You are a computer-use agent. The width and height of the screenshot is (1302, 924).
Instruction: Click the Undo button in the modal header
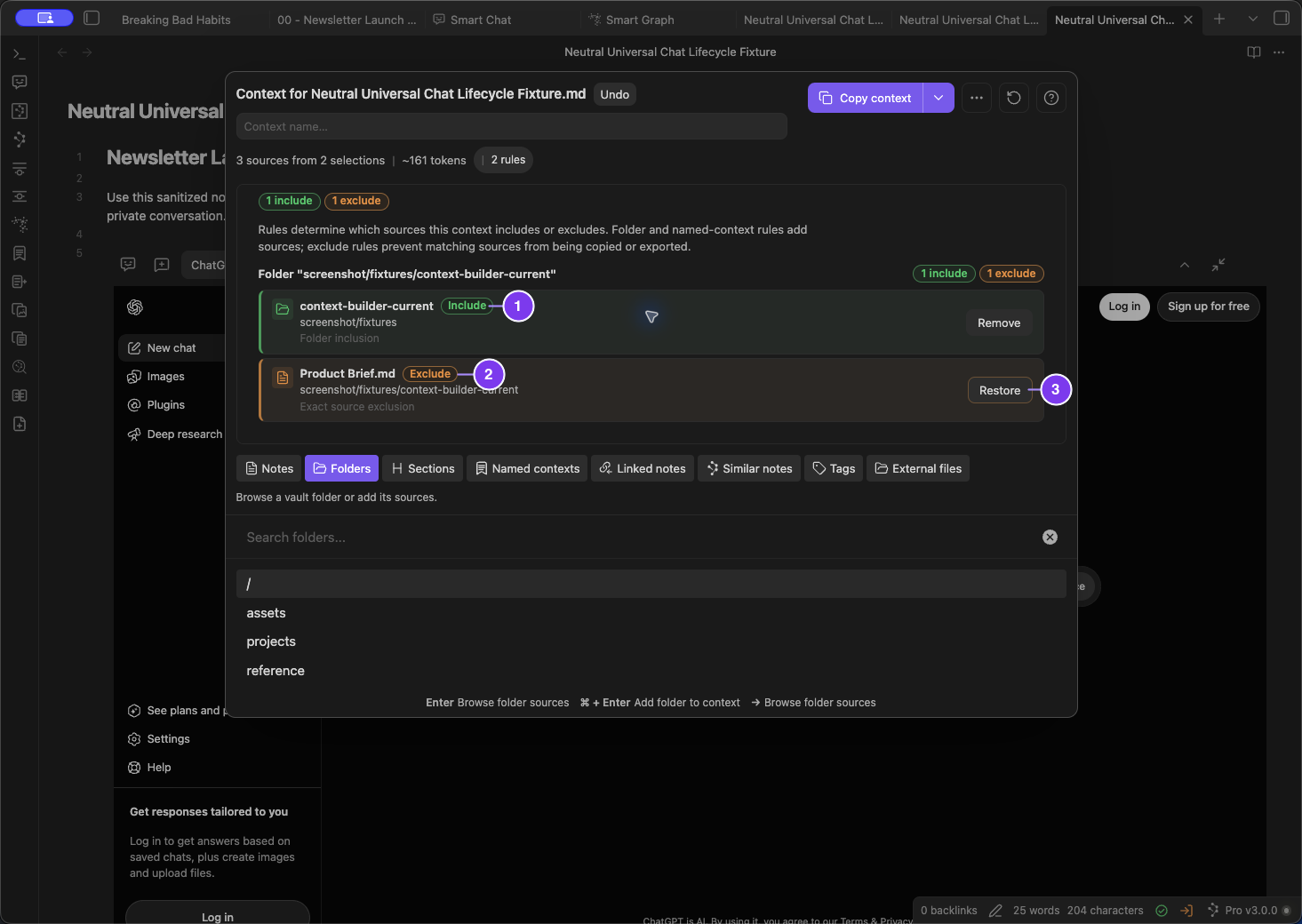pyautogui.click(x=615, y=94)
